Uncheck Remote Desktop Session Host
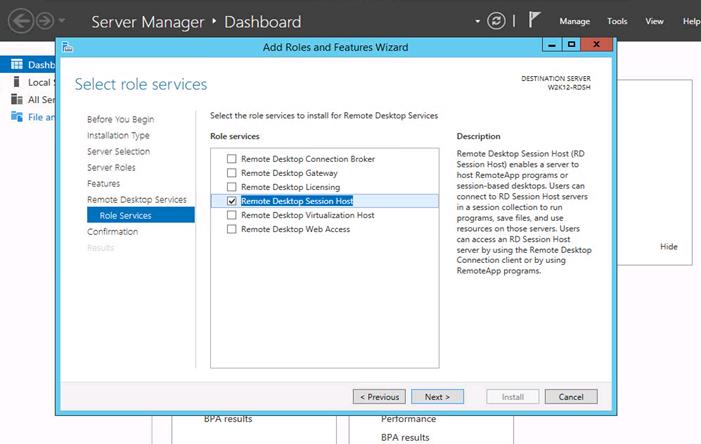The height and width of the screenshot is (444, 701). click(232, 201)
